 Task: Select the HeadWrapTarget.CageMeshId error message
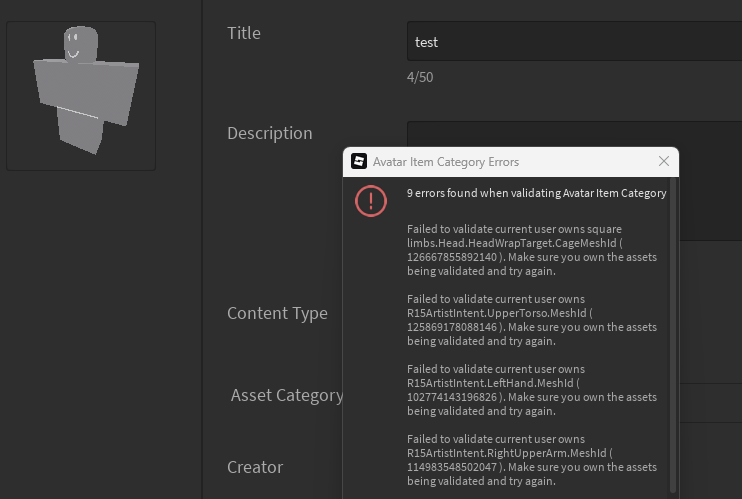(531, 250)
